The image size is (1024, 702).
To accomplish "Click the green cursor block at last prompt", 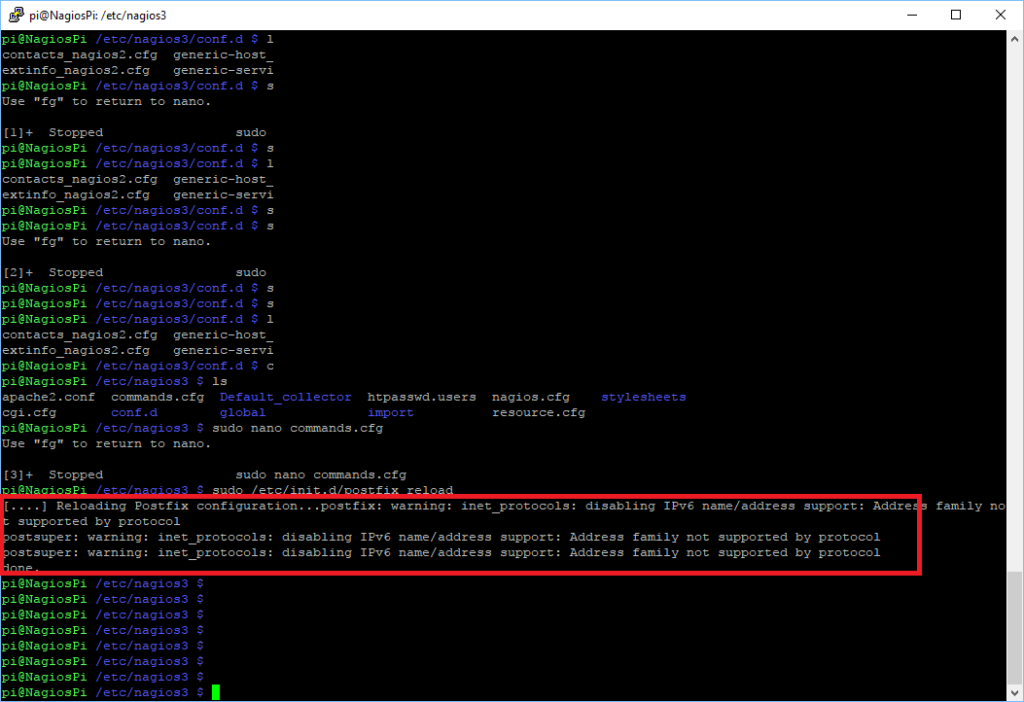I will click(216, 692).
